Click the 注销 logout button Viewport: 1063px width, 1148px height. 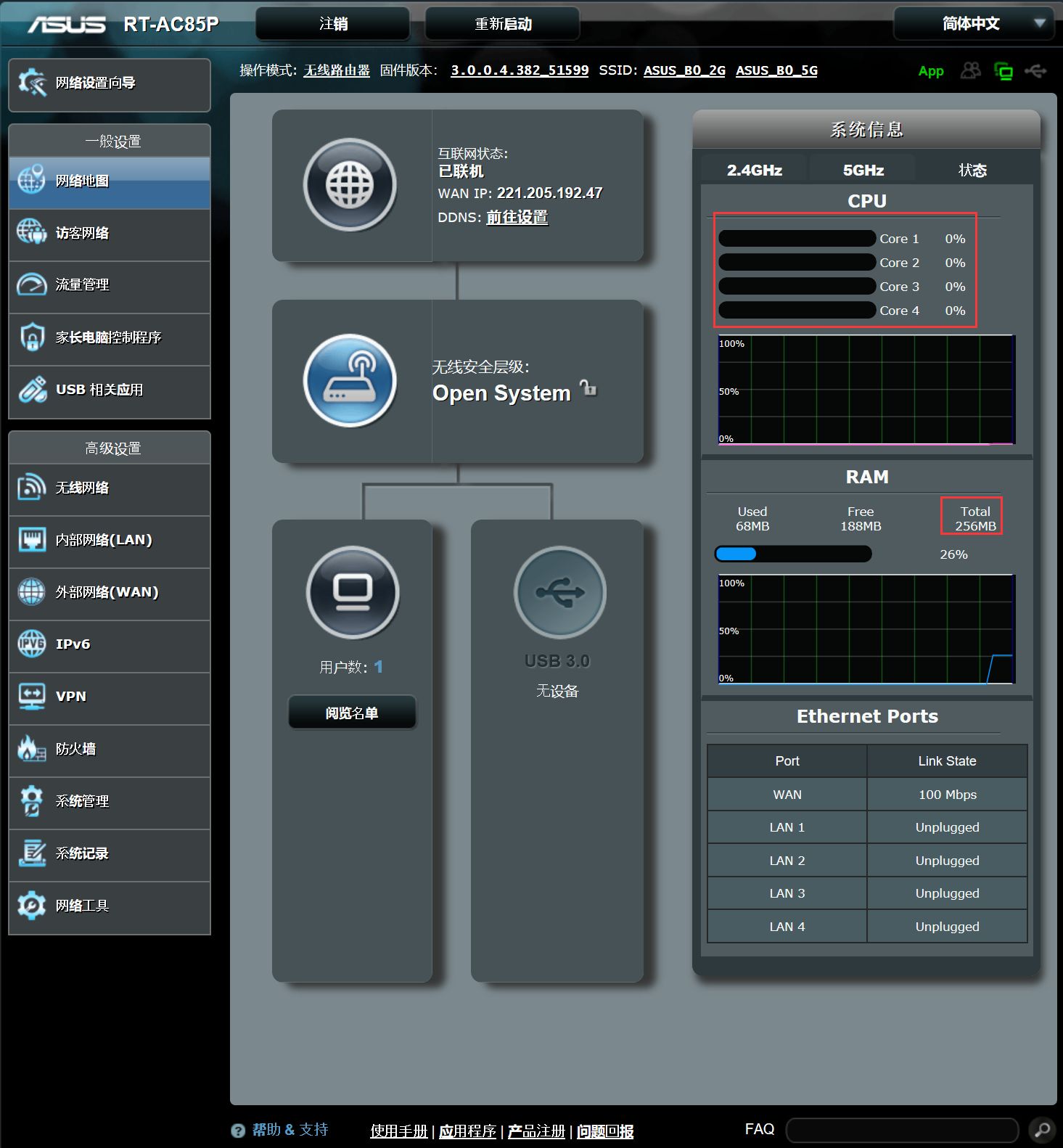tap(333, 24)
